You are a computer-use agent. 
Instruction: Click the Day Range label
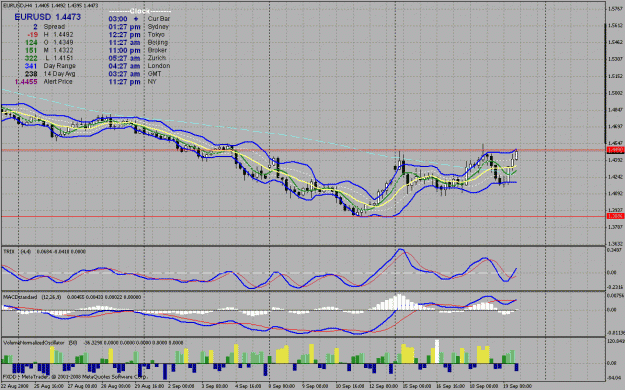point(59,66)
